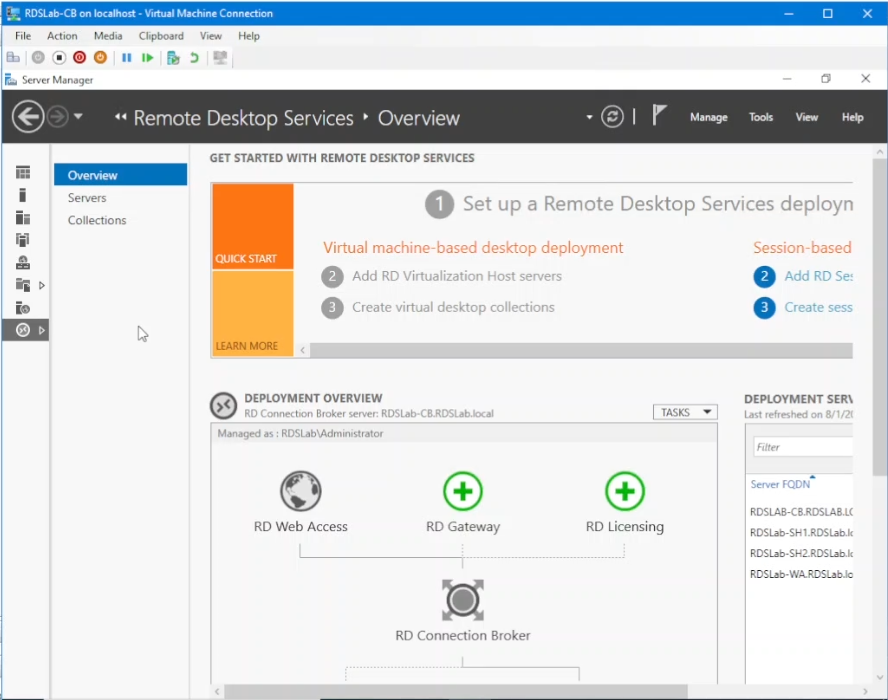This screenshot has width=888, height=700.
Task: Click the Checkpoint toolbar icon
Action: (172, 57)
